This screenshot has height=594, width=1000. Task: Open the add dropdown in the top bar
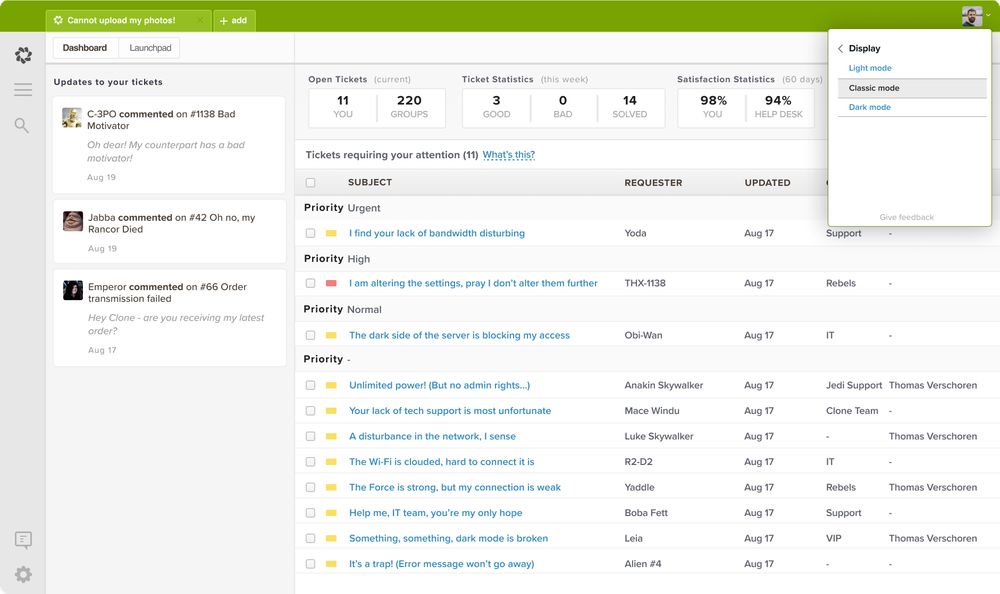click(234, 19)
